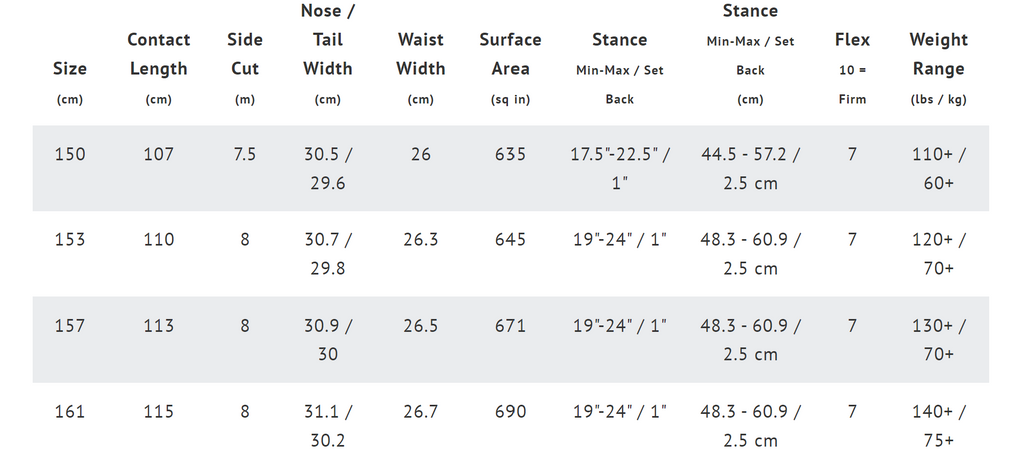Click the 7.5 side cut value
The image size is (1024, 460).
245,155
